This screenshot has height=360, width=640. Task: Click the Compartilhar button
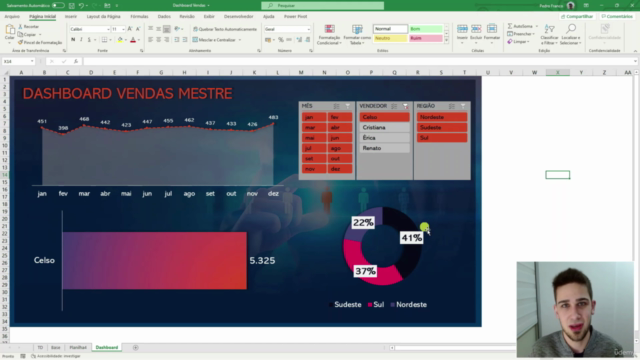(x=577, y=16)
